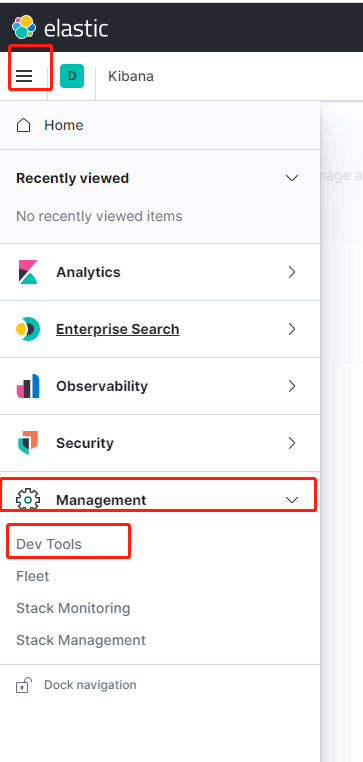Open the green D space avatar

coord(72,76)
